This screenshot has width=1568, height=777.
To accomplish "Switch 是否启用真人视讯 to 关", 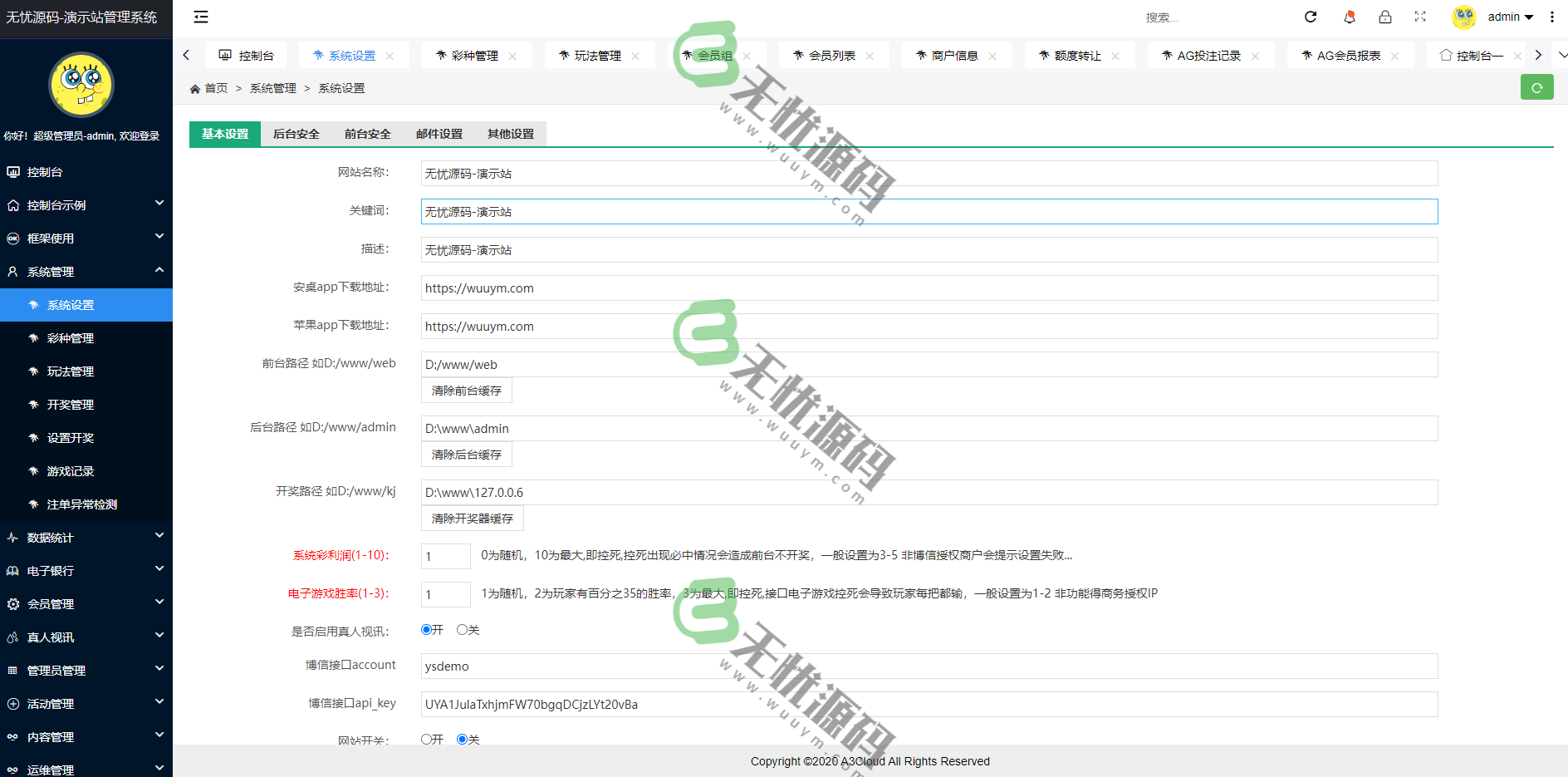I will 463,630.
